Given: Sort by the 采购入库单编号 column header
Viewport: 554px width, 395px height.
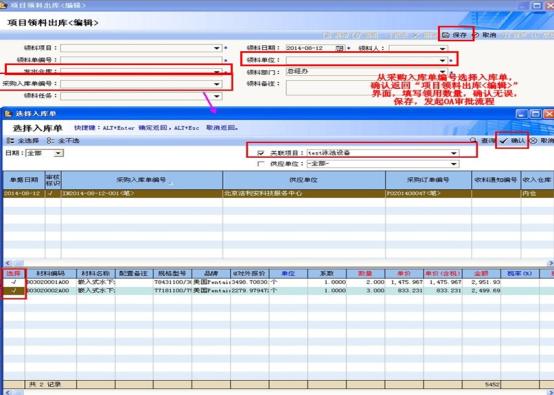Looking at the screenshot, I should click(142, 180).
